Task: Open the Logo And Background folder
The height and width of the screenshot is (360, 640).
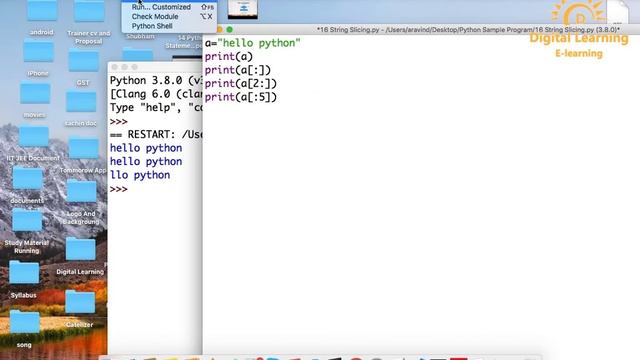Action: [x=82, y=191]
